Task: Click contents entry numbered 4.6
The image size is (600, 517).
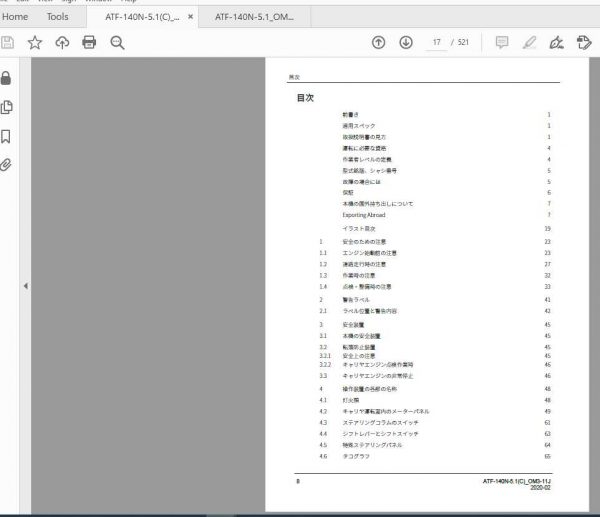Action: [435, 456]
